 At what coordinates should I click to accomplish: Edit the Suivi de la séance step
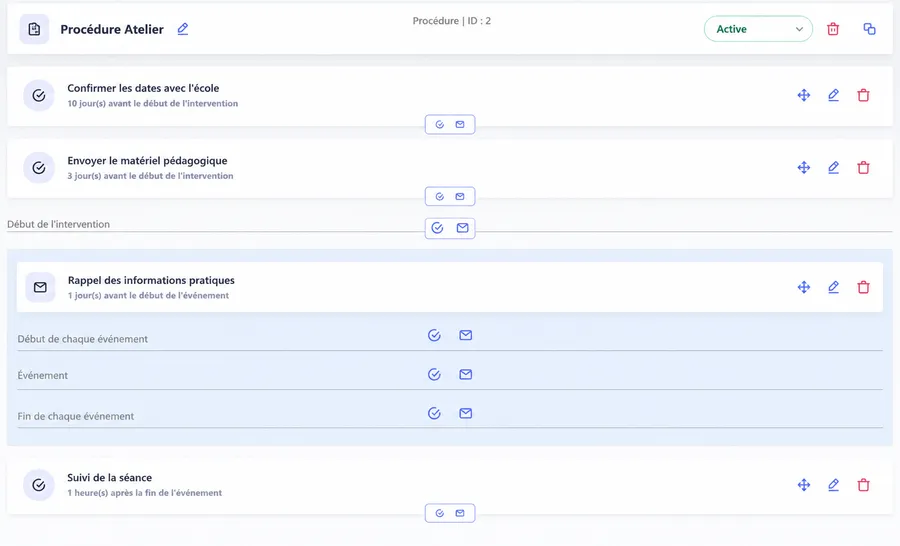[x=833, y=485]
